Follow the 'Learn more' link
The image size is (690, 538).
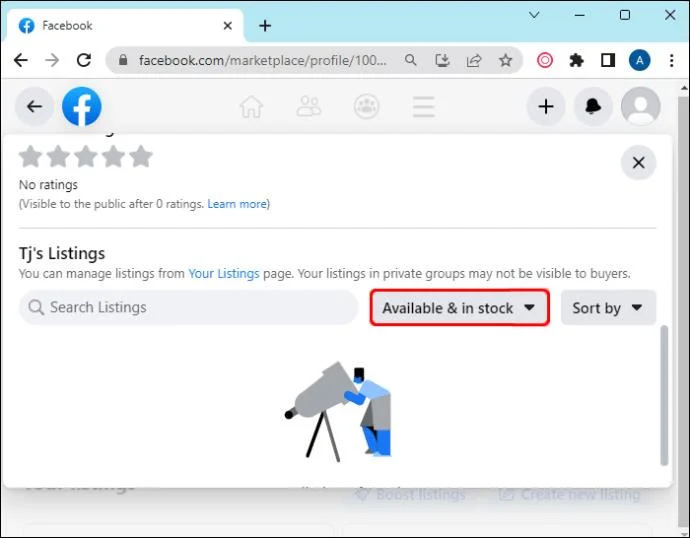(x=237, y=204)
